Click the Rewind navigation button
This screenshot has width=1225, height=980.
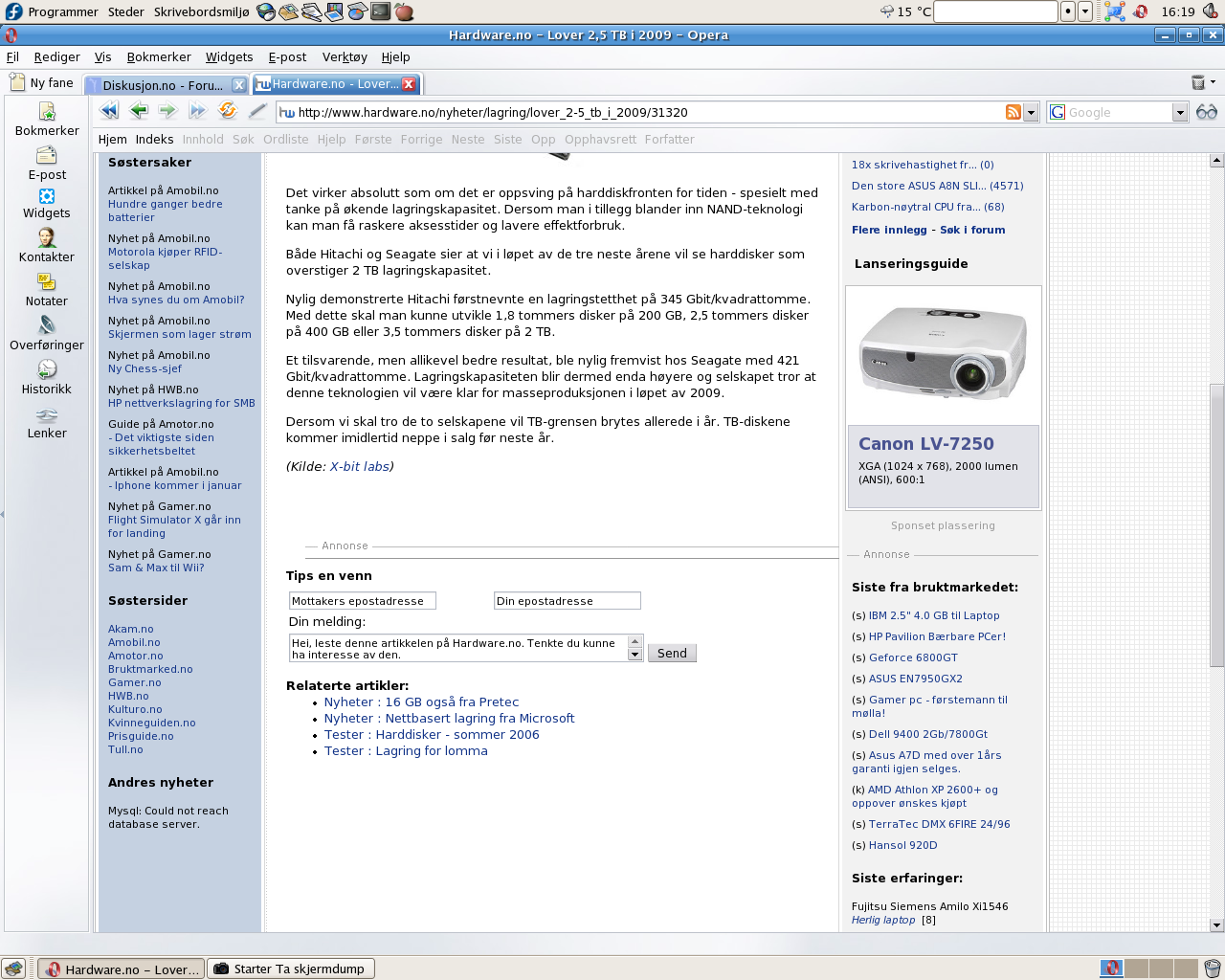[109, 111]
